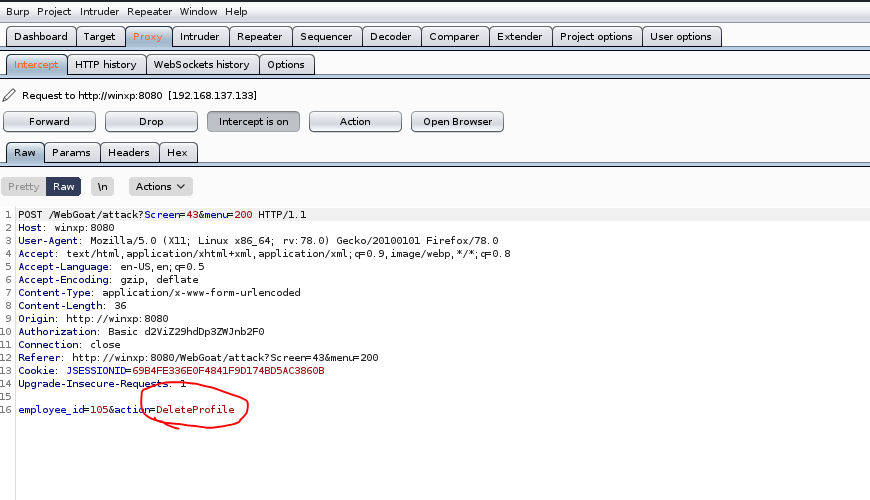The width and height of the screenshot is (870, 500).
Task: Select the dark Raw editor view toggle
Action: coord(64,186)
